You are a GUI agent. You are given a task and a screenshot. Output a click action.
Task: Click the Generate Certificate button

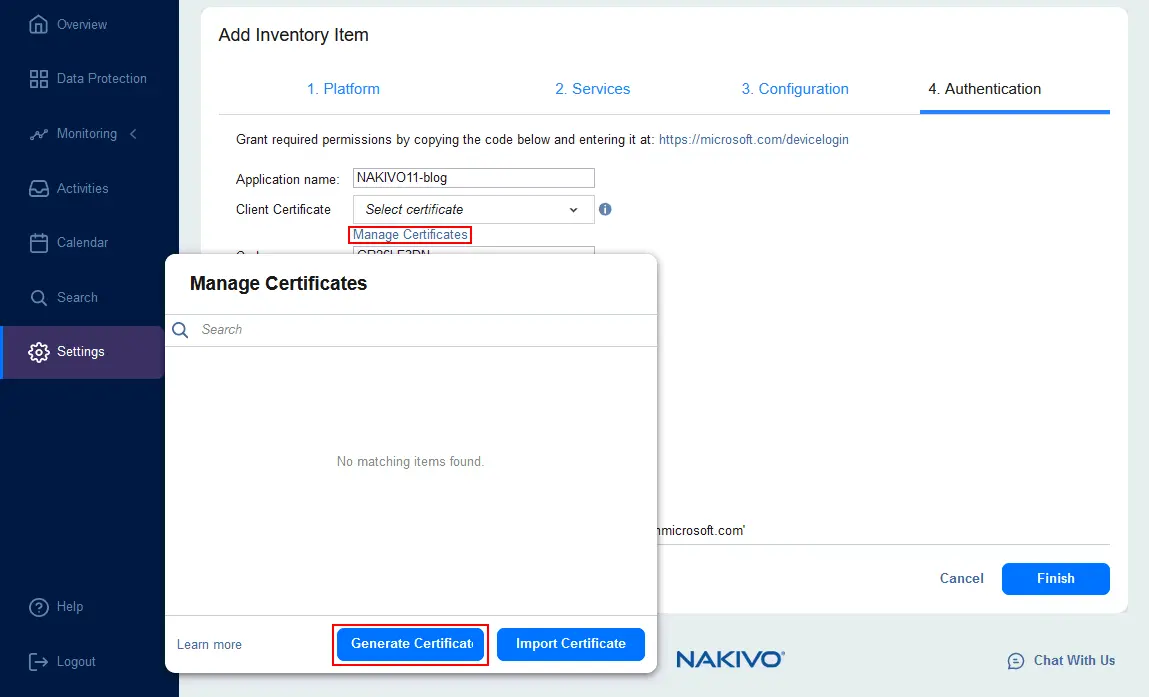tap(411, 644)
